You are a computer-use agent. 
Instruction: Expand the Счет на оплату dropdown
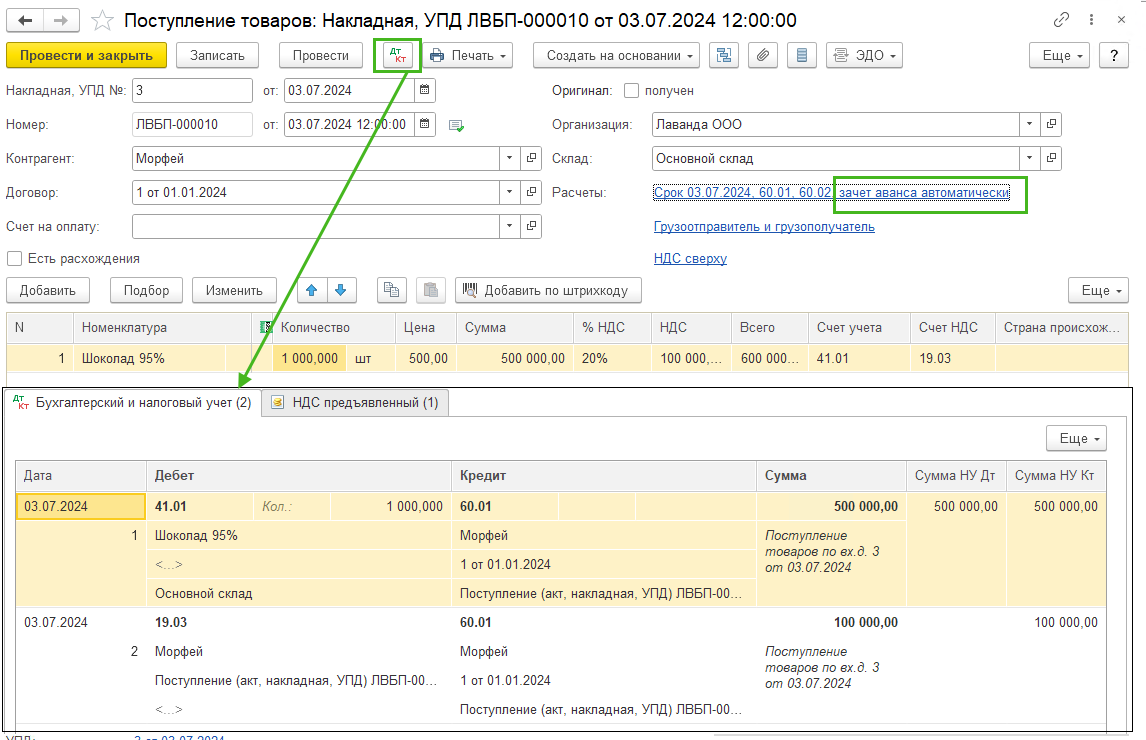[509, 226]
